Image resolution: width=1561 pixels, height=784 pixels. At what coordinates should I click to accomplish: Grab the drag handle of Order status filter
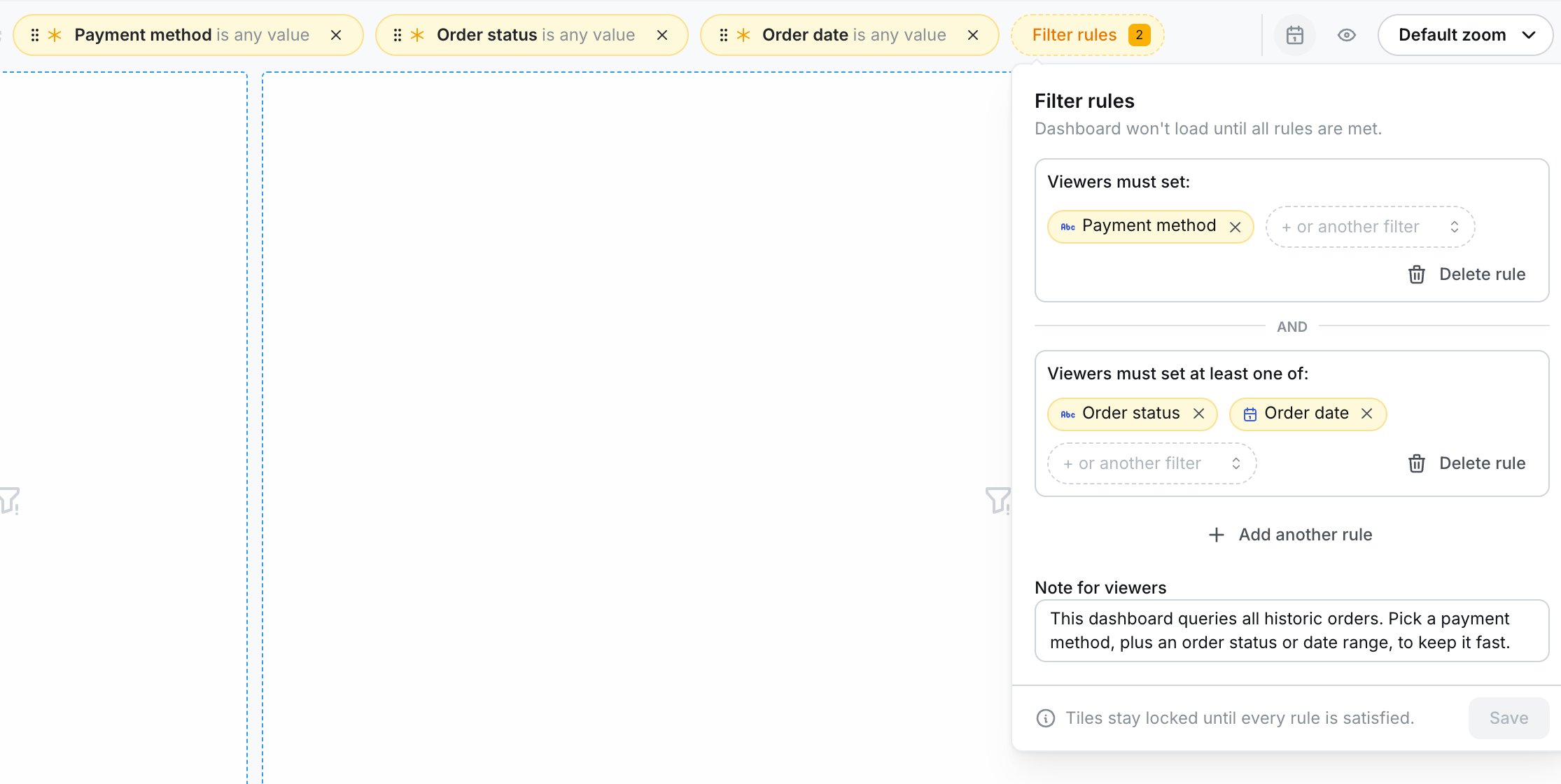[x=398, y=35]
